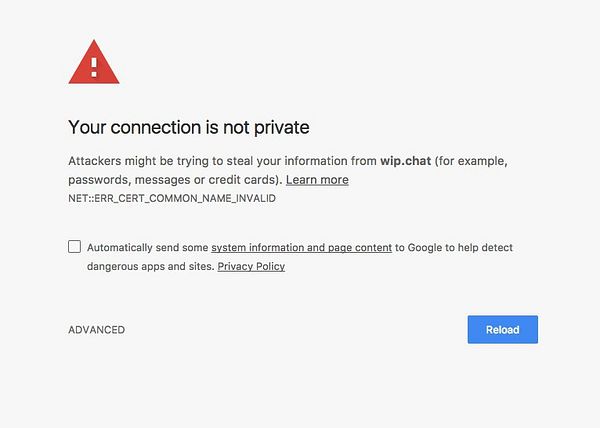Image resolution: width=600 pixels, height=428 pixels.
Task: Open the system information and page content link
Action: (302, 247)
